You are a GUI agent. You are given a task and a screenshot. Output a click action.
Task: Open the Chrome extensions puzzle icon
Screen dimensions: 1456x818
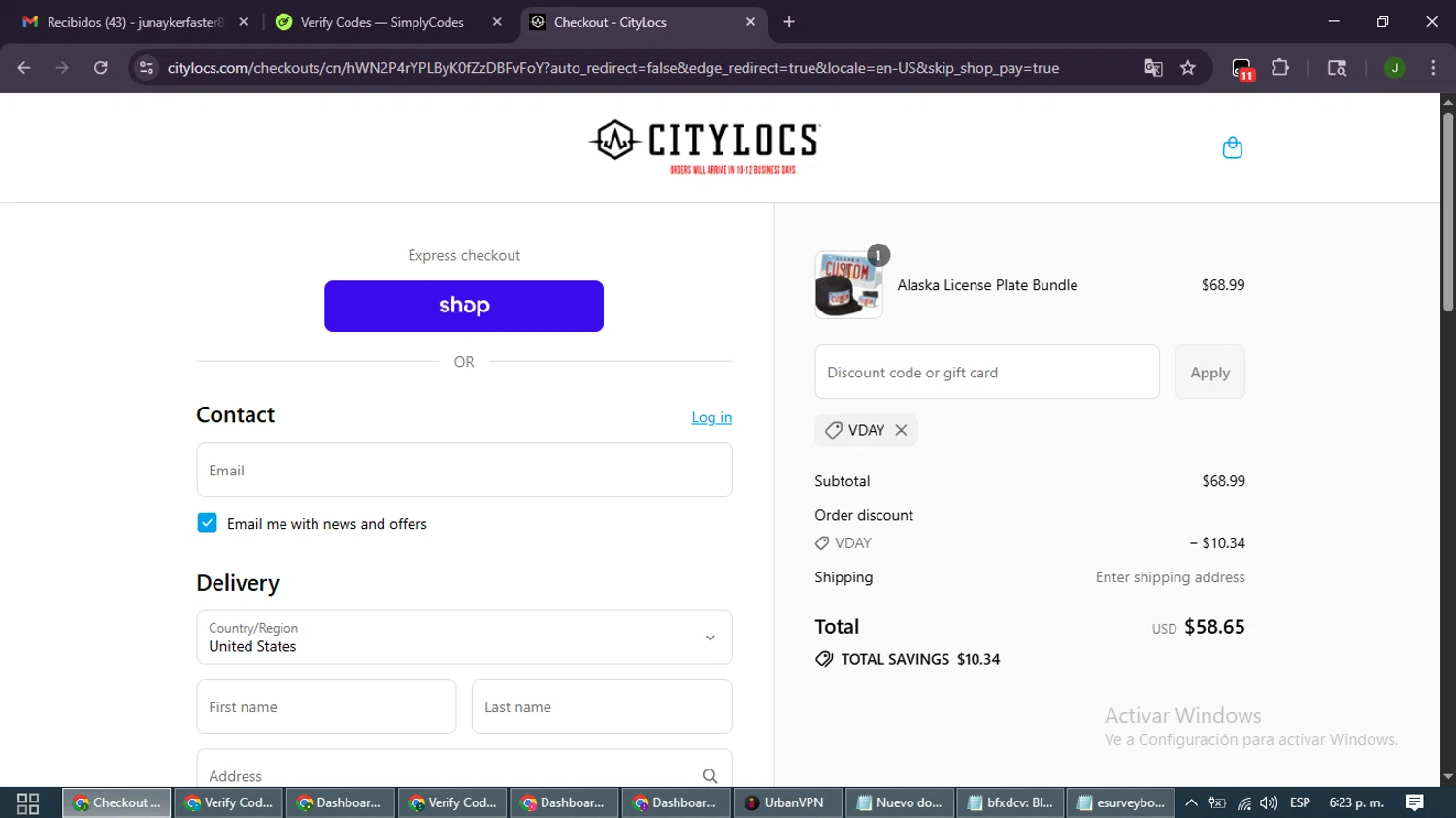pyautogui.click(x=1280, y=68)
